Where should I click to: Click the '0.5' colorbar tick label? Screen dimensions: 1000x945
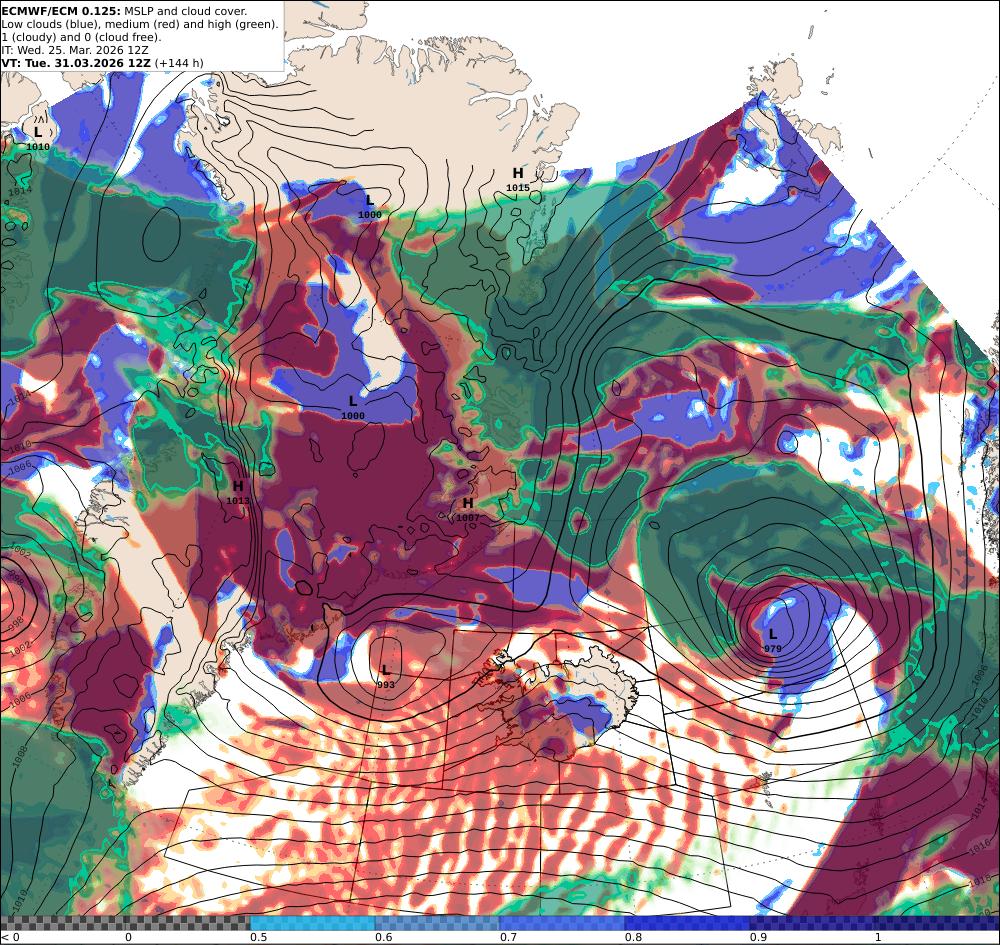[258, 937]
